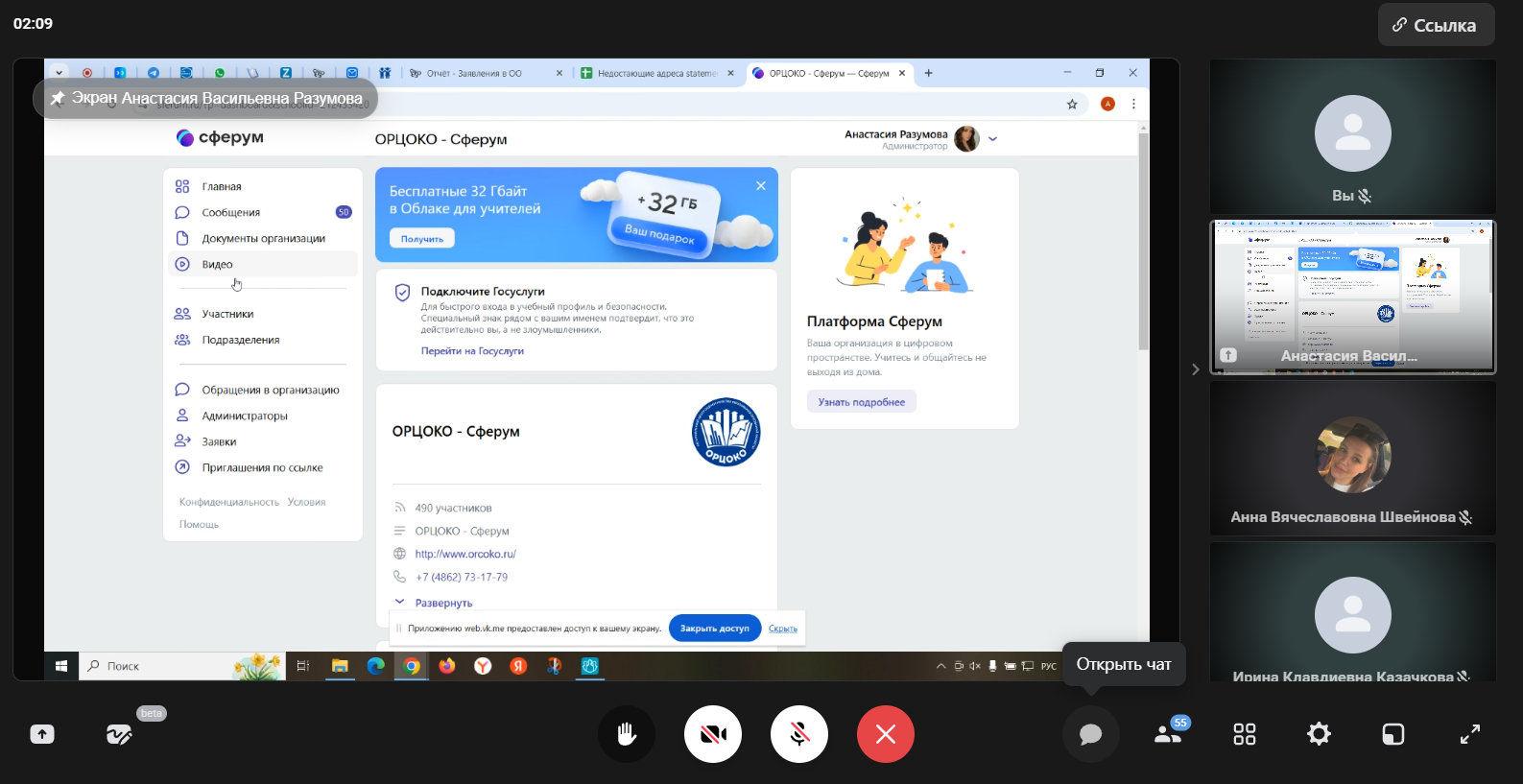This screenshot has height=784, width=1523.
Task: Expand organization details via Развернуть
Action: click(442, 603)
